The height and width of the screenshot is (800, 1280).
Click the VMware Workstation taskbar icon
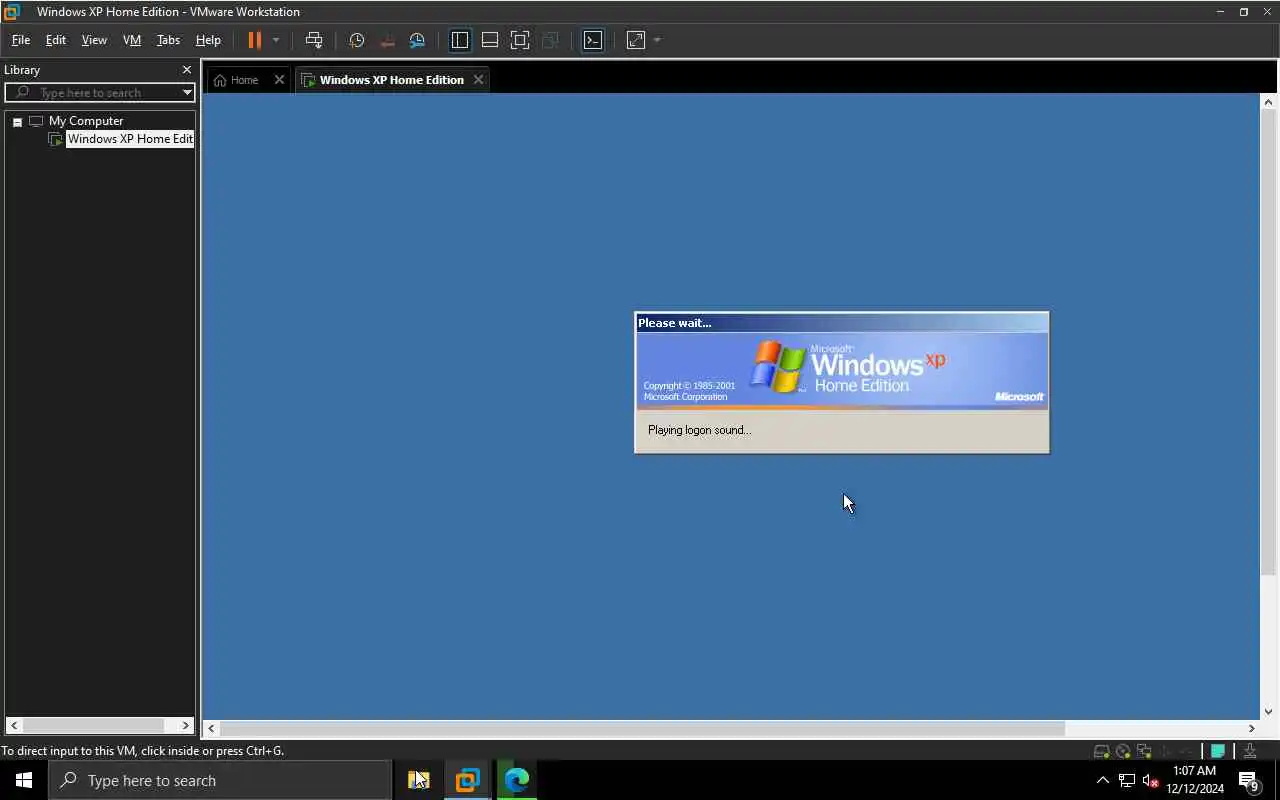coord(467,780)
